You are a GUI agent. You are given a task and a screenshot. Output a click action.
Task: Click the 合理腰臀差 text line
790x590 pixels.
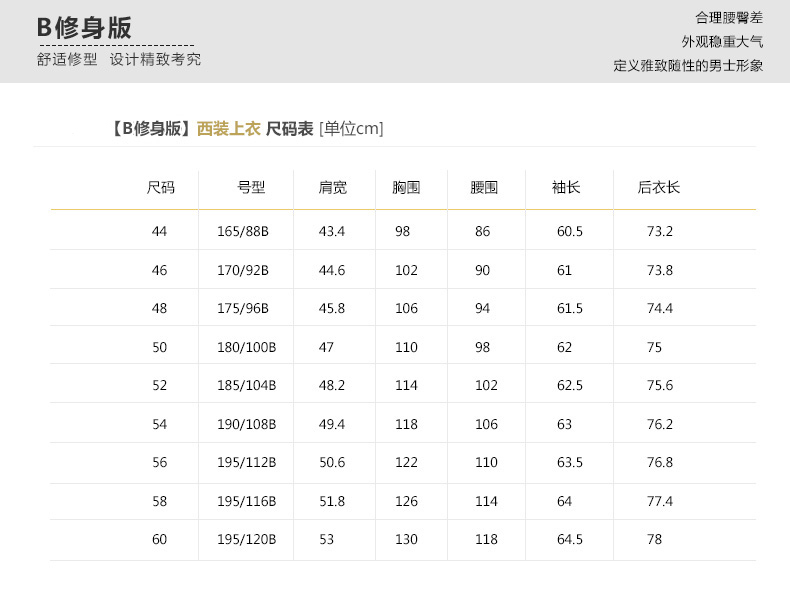729,18
